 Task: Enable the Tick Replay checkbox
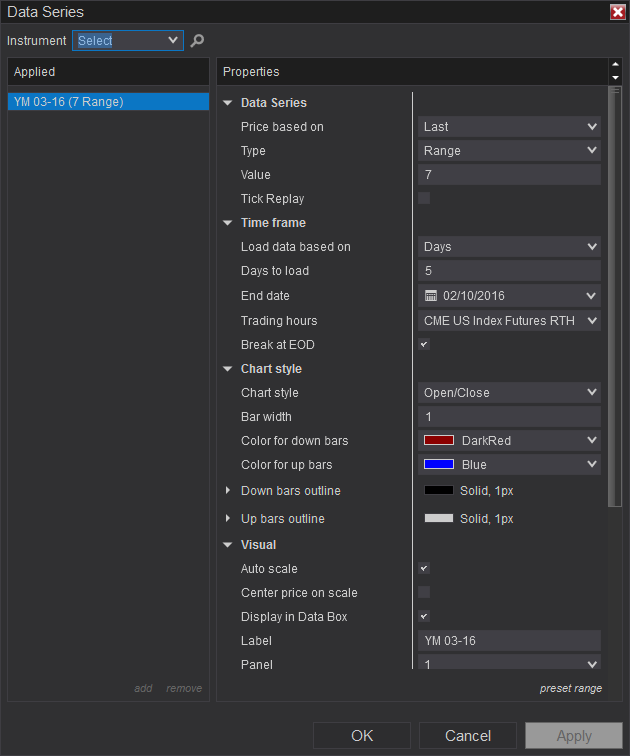[x=424, y=198]
